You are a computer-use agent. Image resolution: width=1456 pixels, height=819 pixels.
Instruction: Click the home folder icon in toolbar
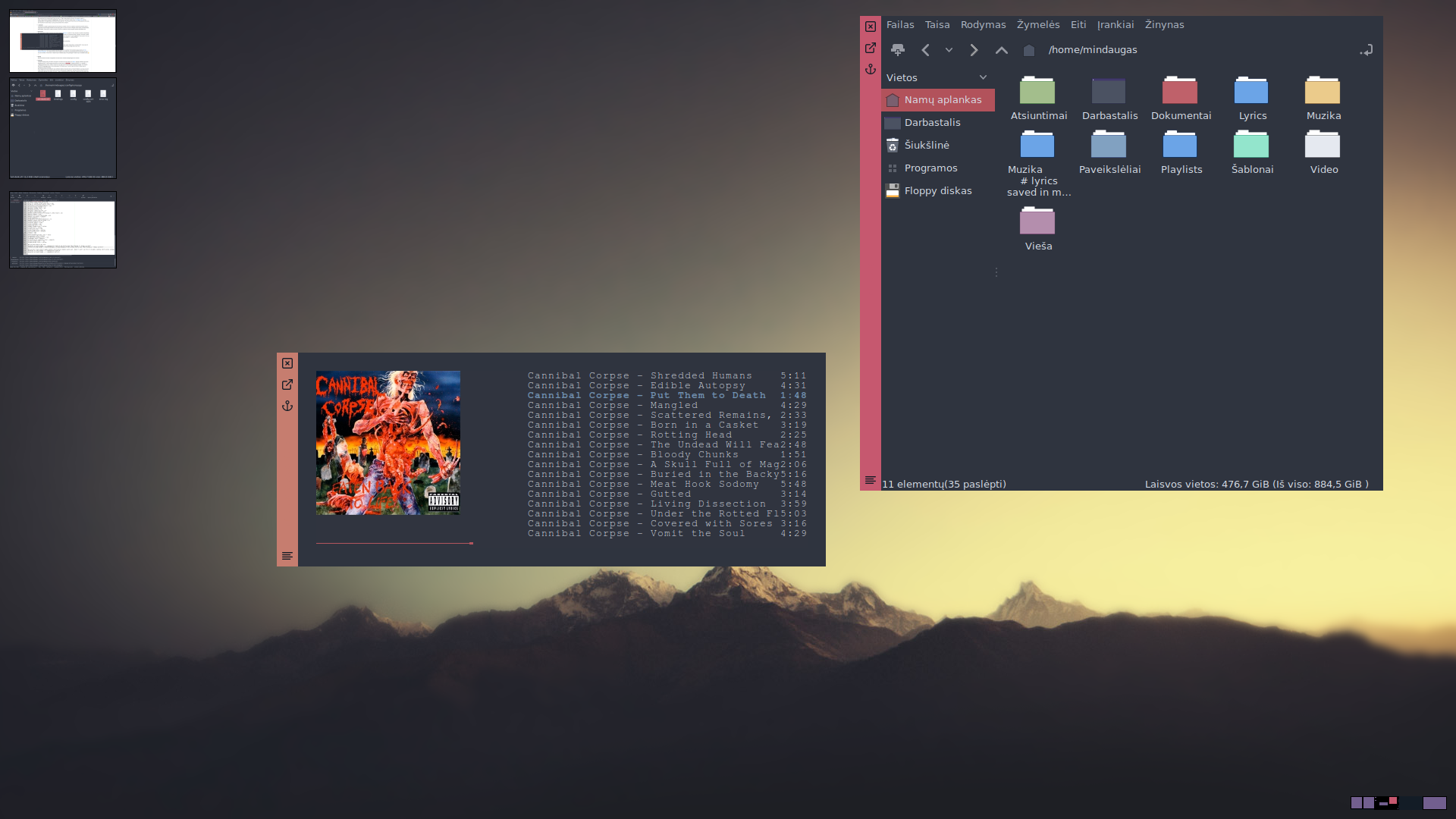point(1029,50)
